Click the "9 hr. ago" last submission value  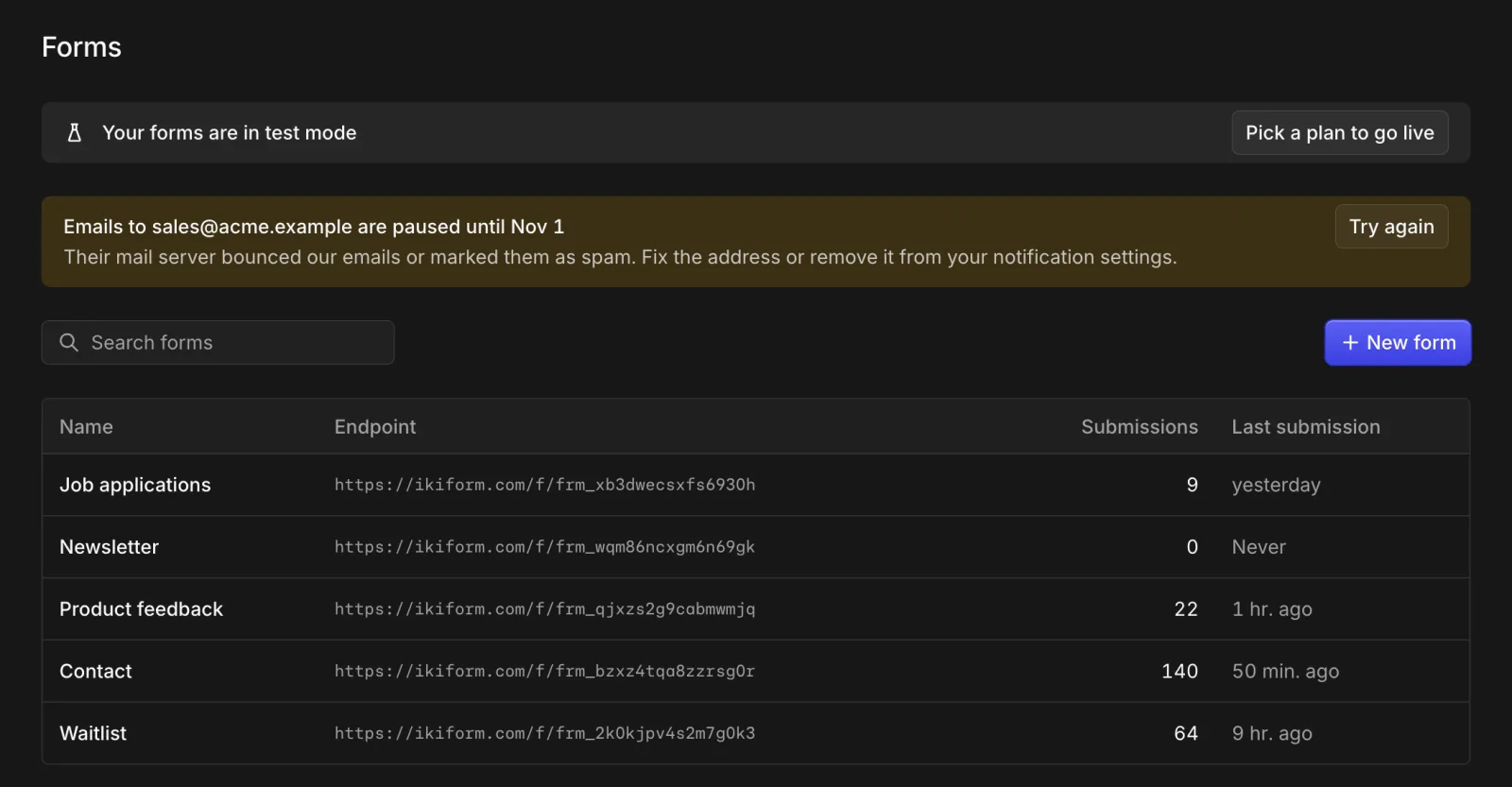pos(1272,733)
